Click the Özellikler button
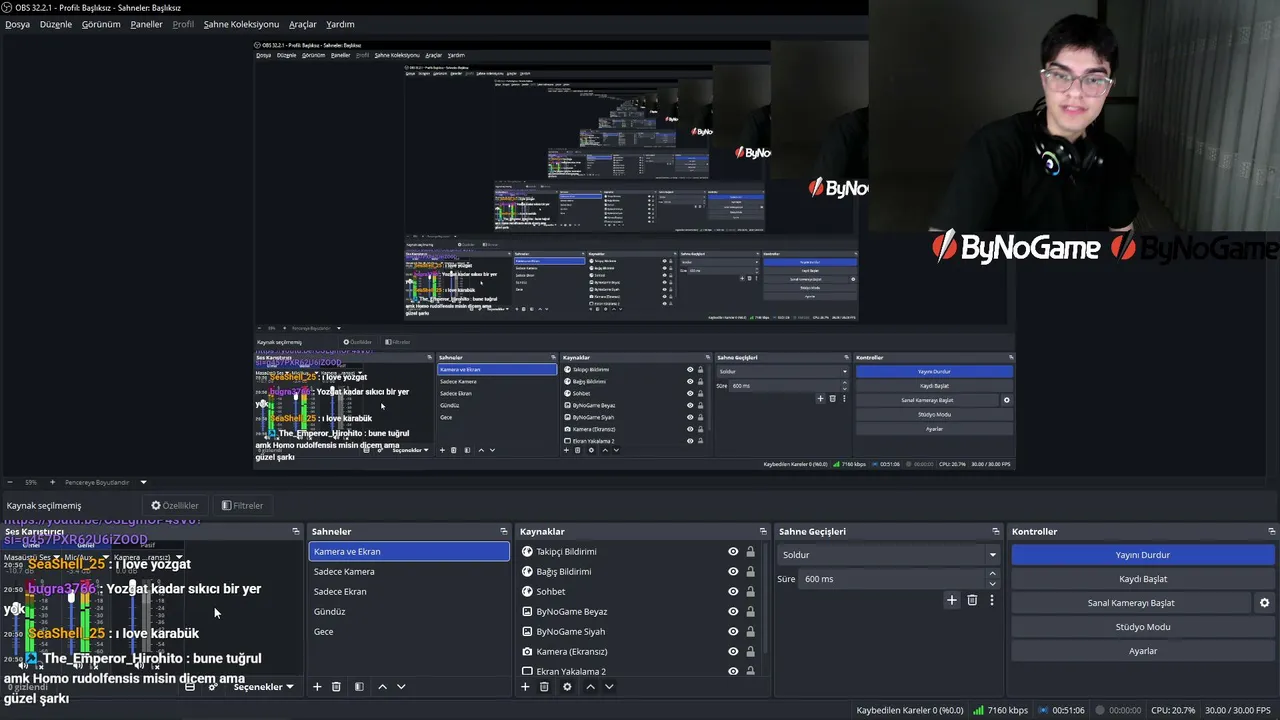The height and width of the screenshot is (720, 1280). [x=175, y=505]
